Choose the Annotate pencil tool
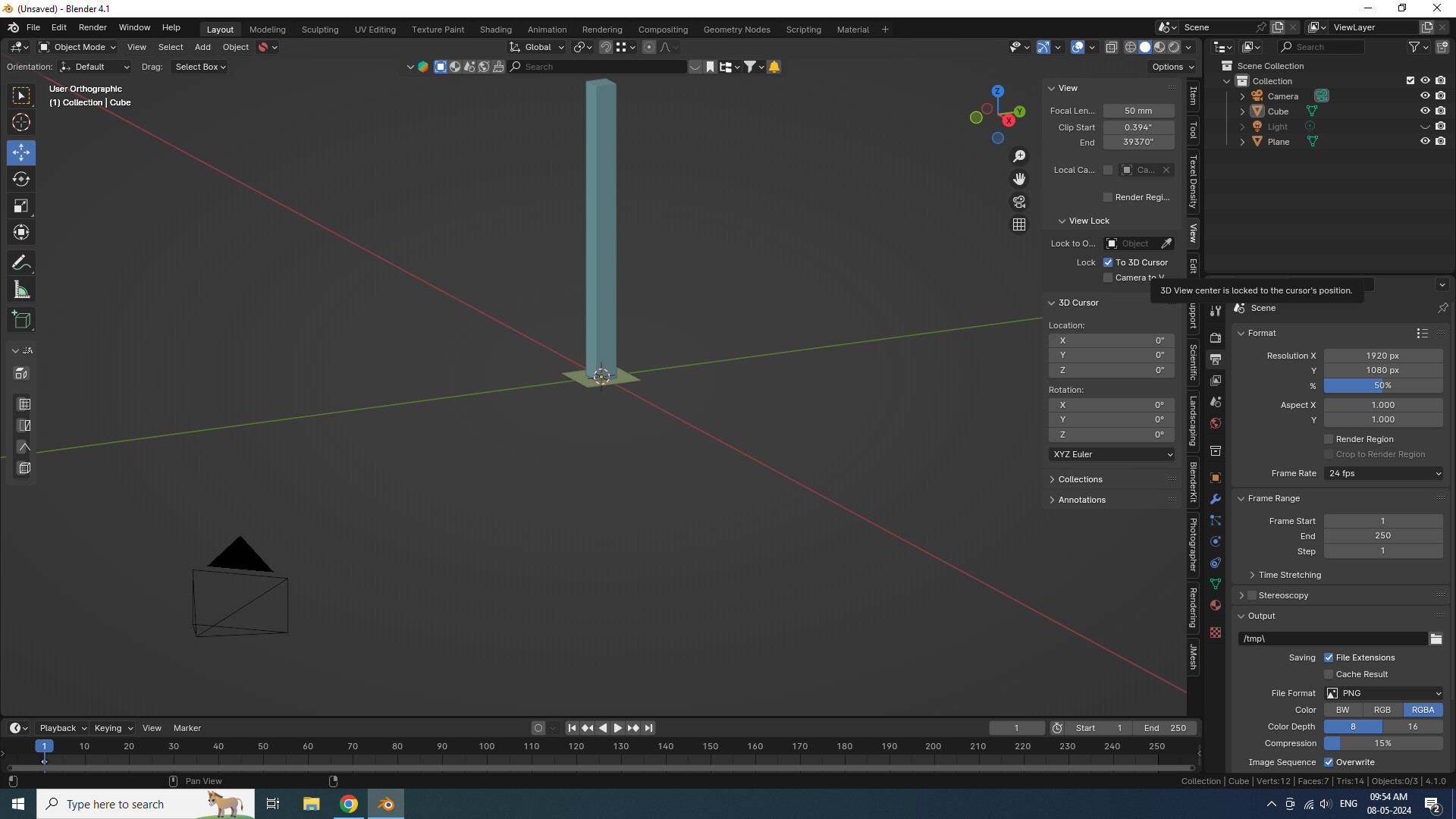This screenshot has height=819, width=1456. click(21, 263)
